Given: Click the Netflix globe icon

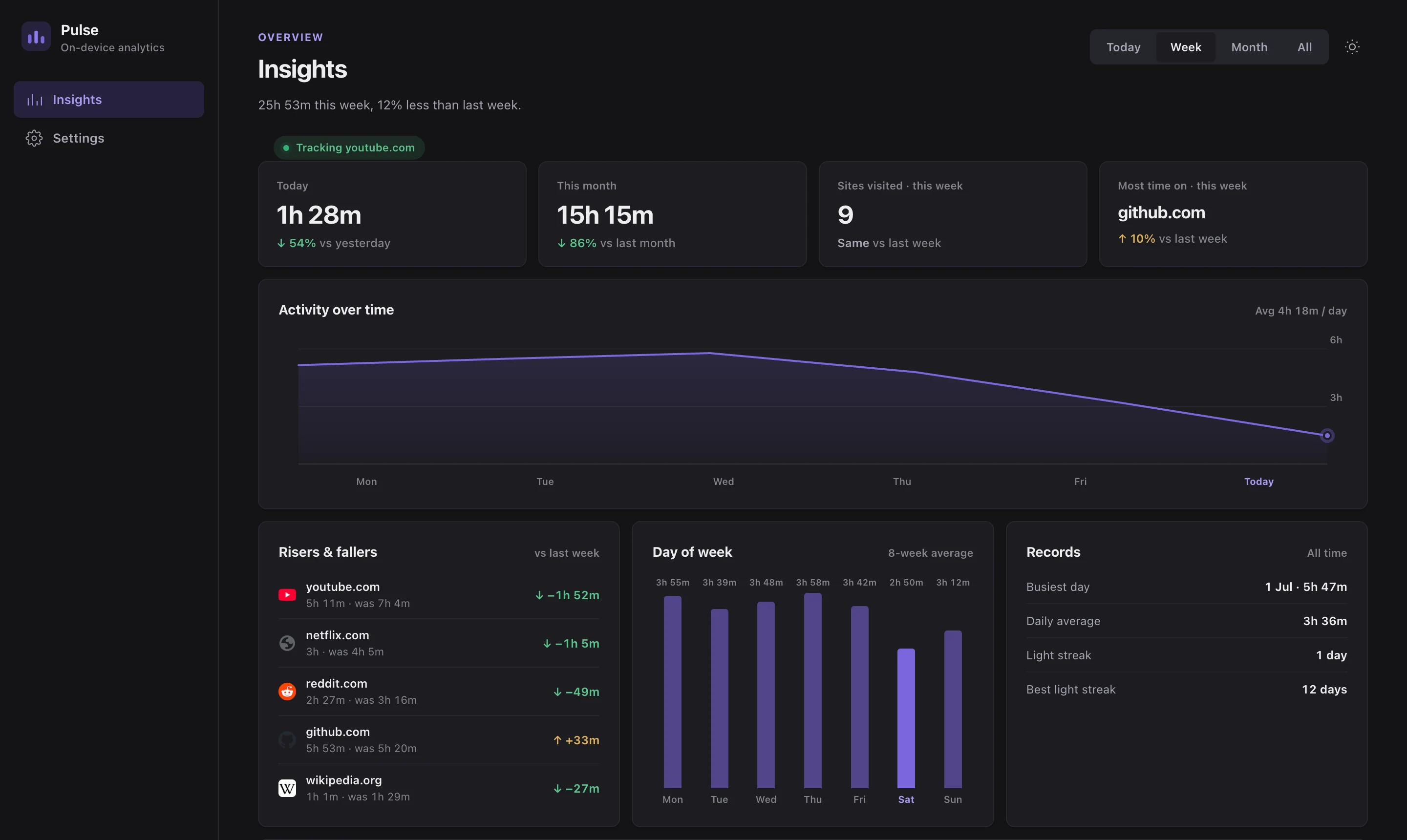Looking at the screenshot, I should point(287,643).
